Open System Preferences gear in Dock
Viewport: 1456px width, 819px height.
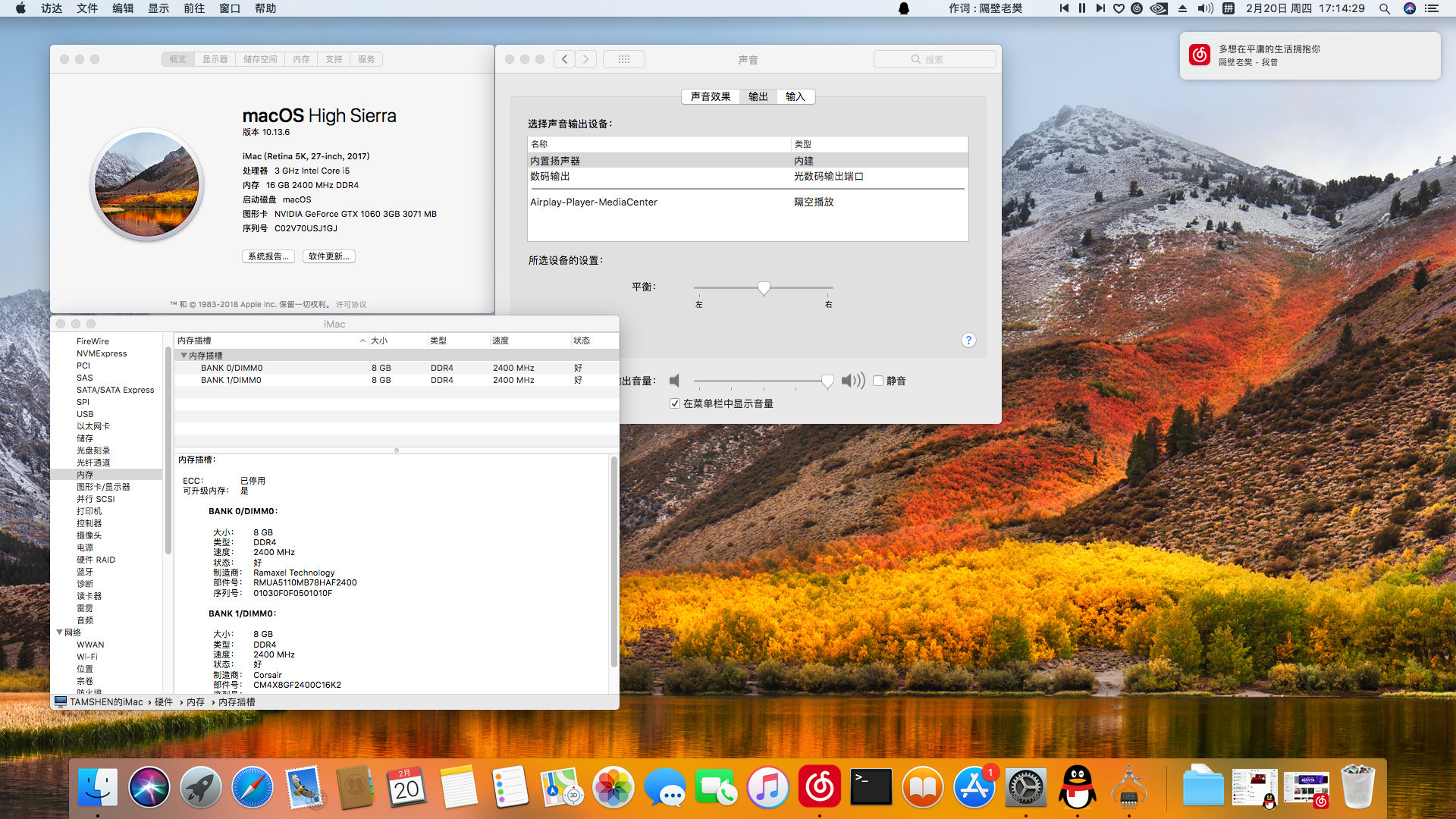pos(1026,787)
